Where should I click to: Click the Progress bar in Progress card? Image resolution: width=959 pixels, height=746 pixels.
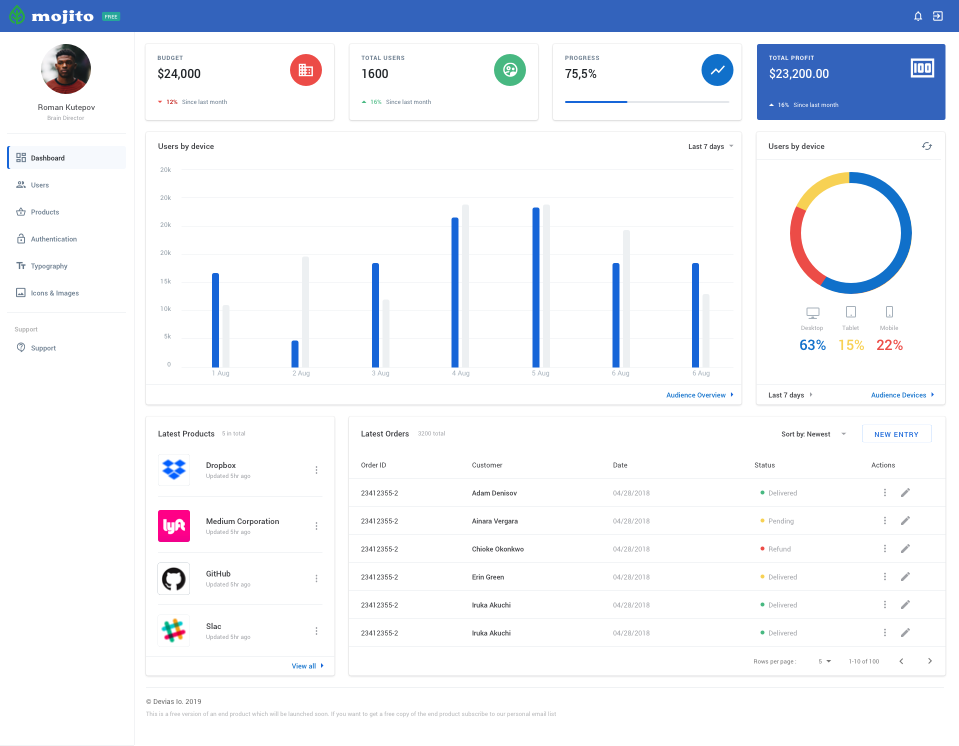pos(646,102)
